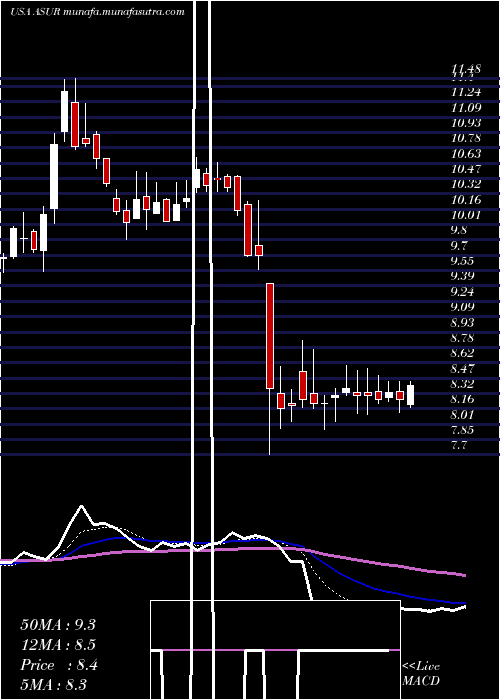
Task: Click the 10.78 price axis label
Action: click(x=466, y=138)
